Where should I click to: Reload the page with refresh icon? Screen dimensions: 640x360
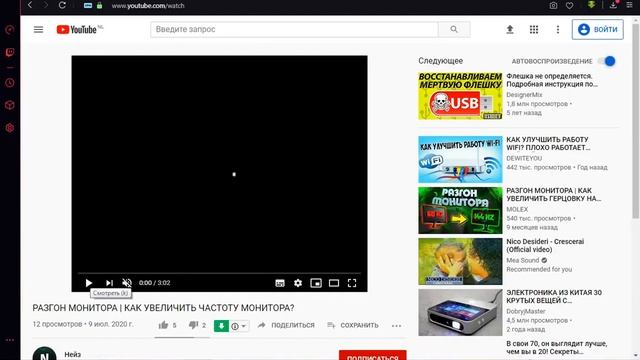coord(62,5)
